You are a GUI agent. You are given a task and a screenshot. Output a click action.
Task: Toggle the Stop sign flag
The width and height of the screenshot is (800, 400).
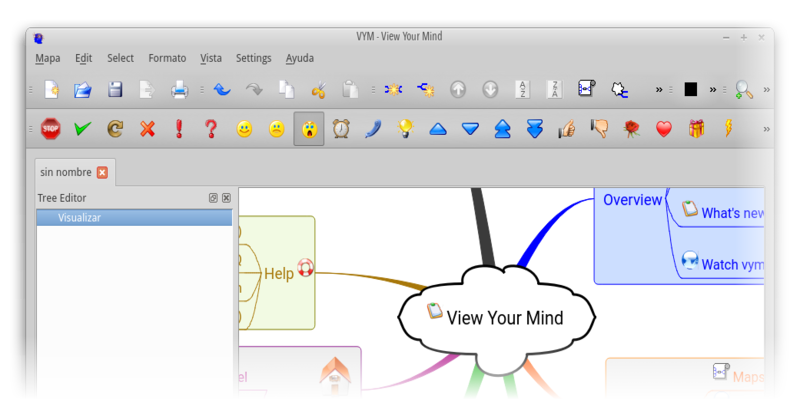[51, 129]
